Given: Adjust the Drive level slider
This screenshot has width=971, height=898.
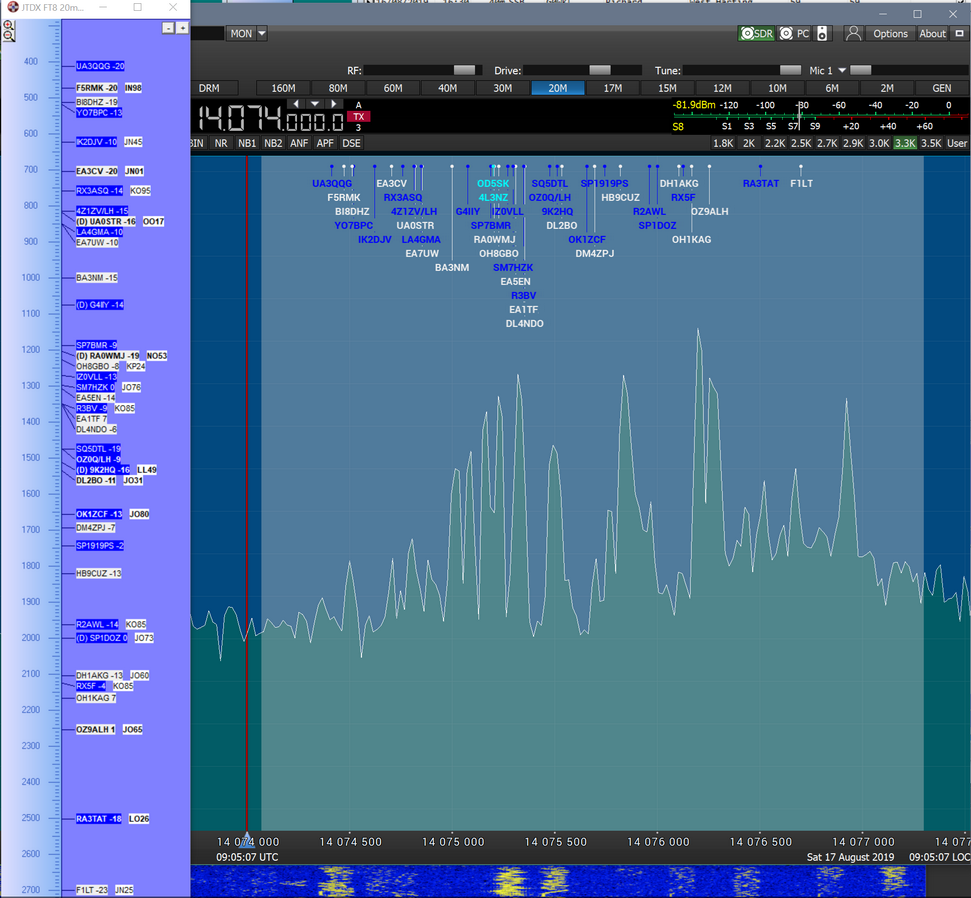Looking at the screenshot, I should 599,71.
